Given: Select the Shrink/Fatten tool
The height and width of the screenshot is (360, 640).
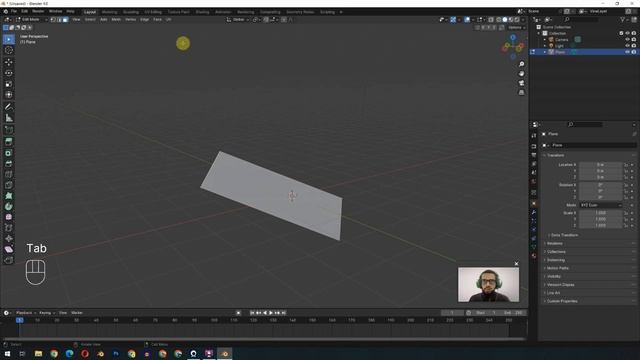Looking at the screenshot, I should (x=9, y=239).
